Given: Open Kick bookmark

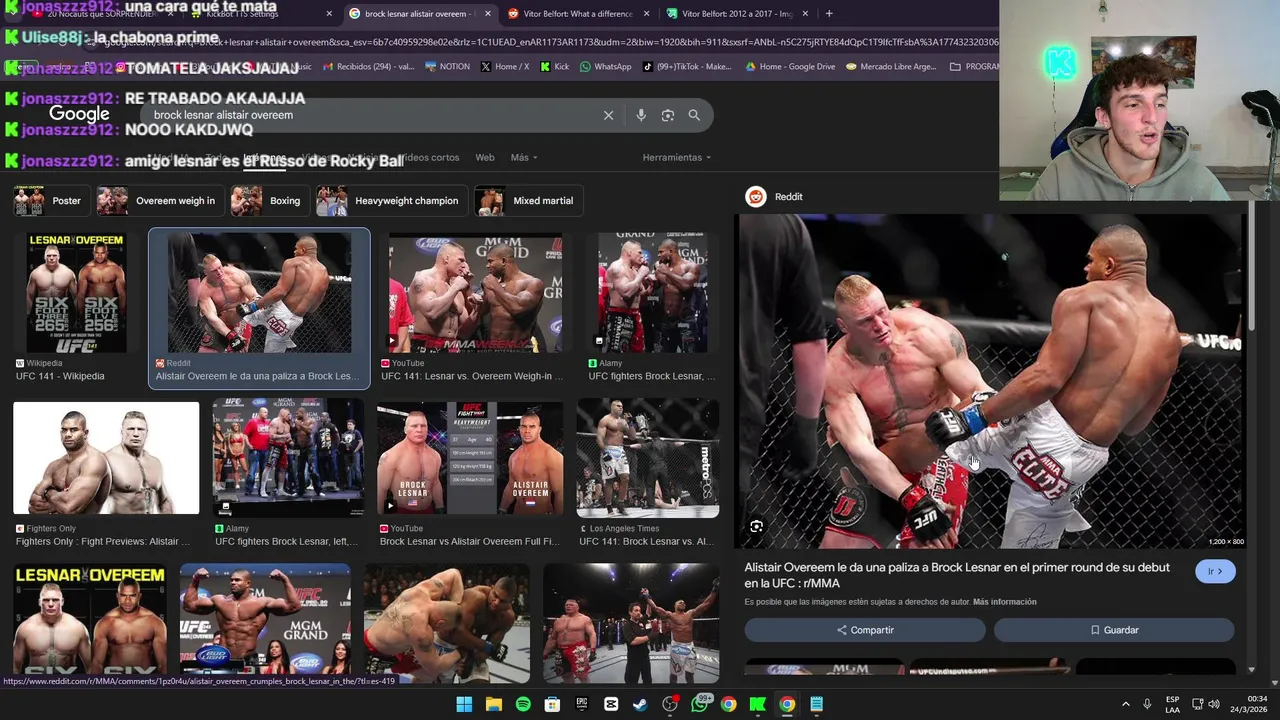Looking at the screenshot, I should point(555,67).
